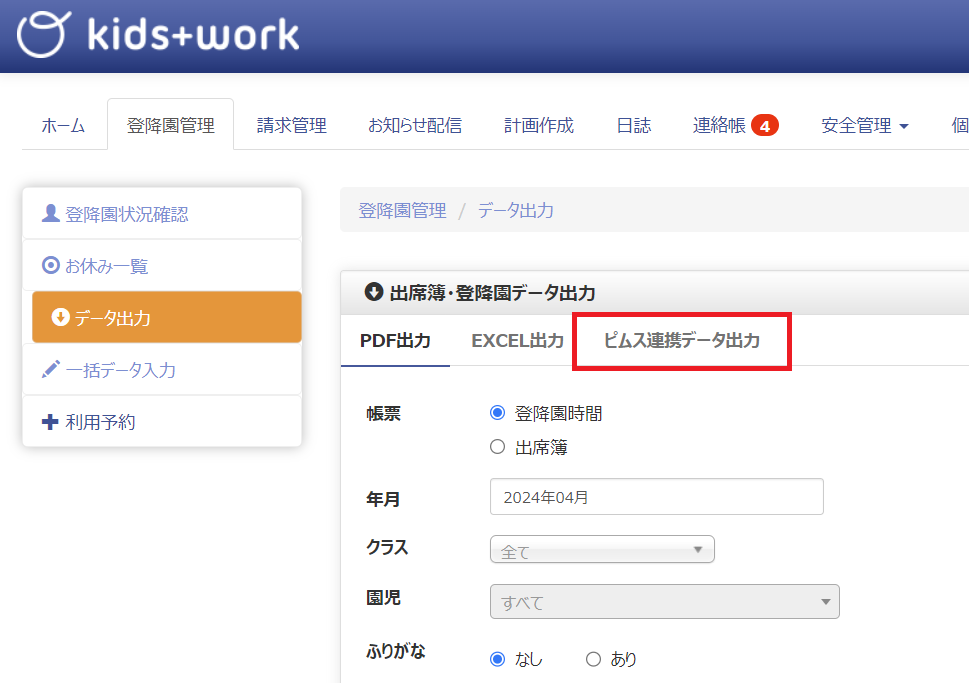Click the target icon beside お休み一覧

[51, 265]
